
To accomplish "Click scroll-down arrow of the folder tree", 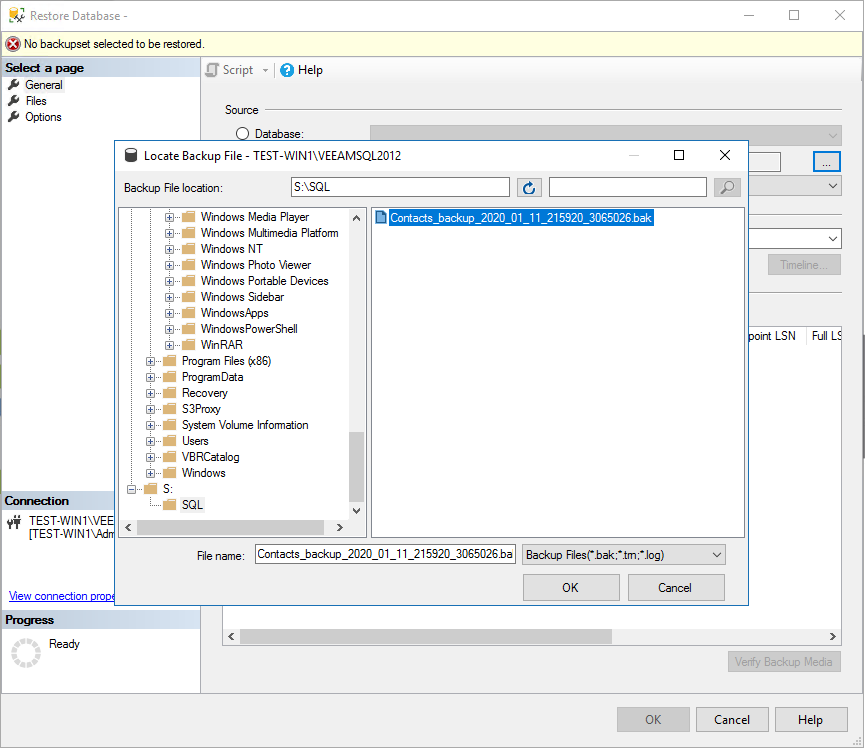I will click(356, 511).
